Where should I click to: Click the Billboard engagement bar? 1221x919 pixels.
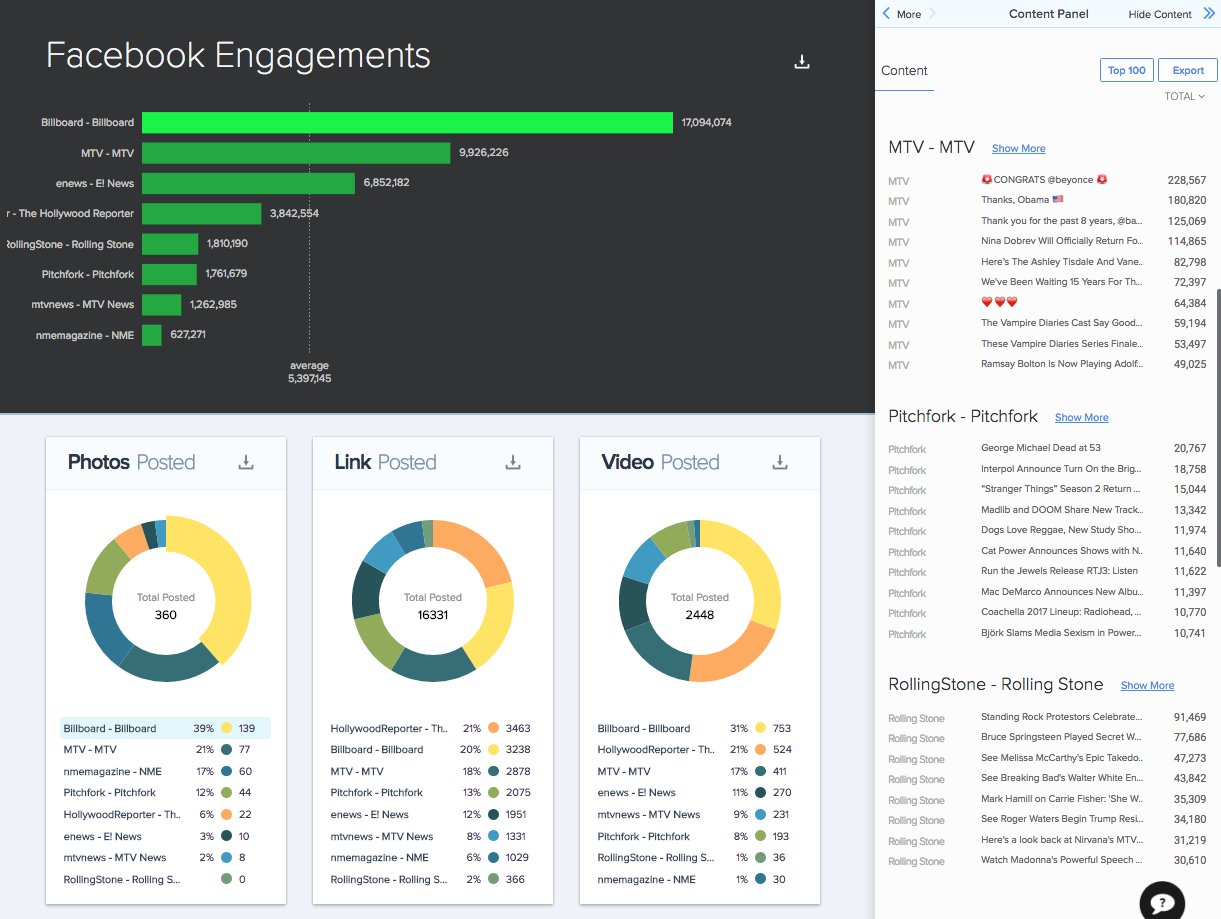[407, 122]
